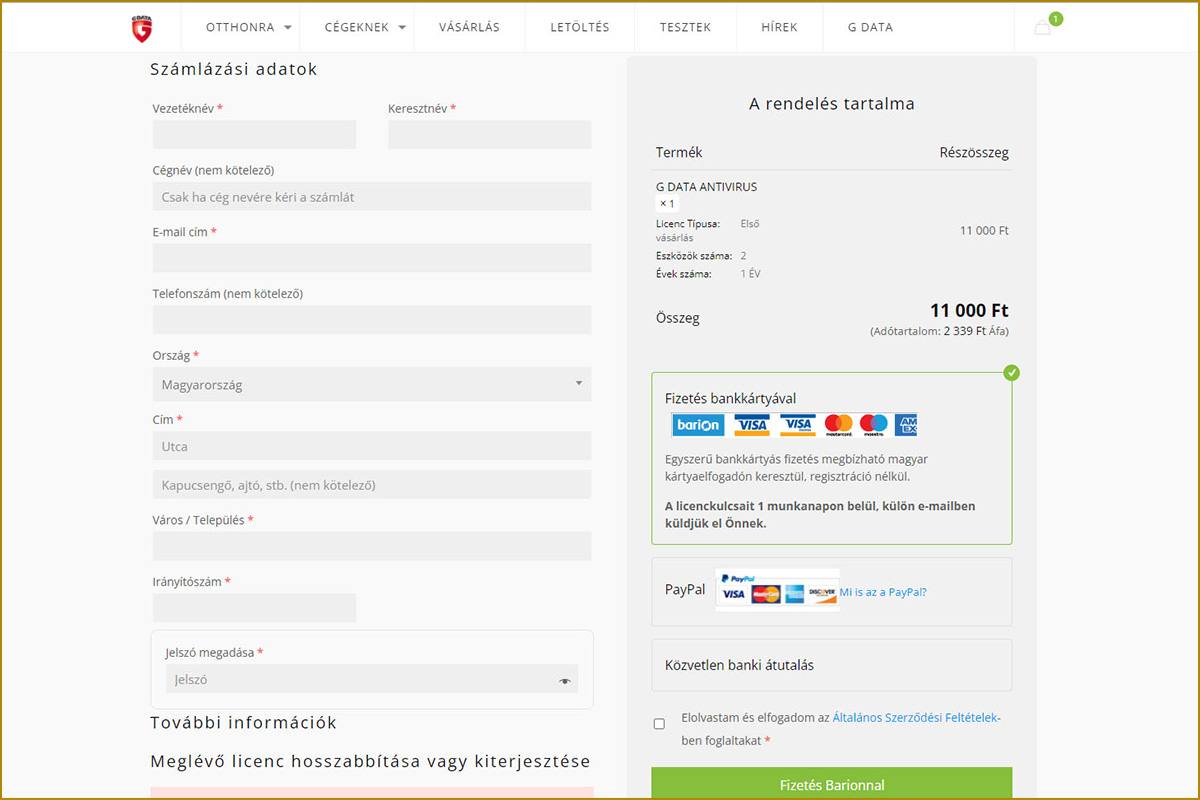Expand the OTTHONRA menu arrow

tap(288, 28)
